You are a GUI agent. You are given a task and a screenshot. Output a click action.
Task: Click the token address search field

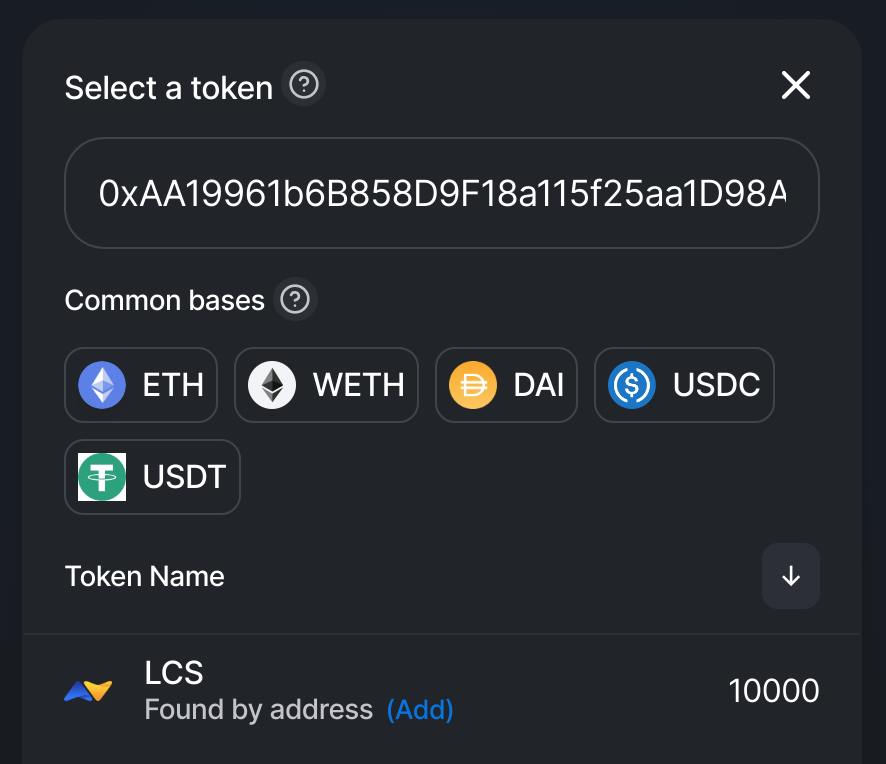442,193
